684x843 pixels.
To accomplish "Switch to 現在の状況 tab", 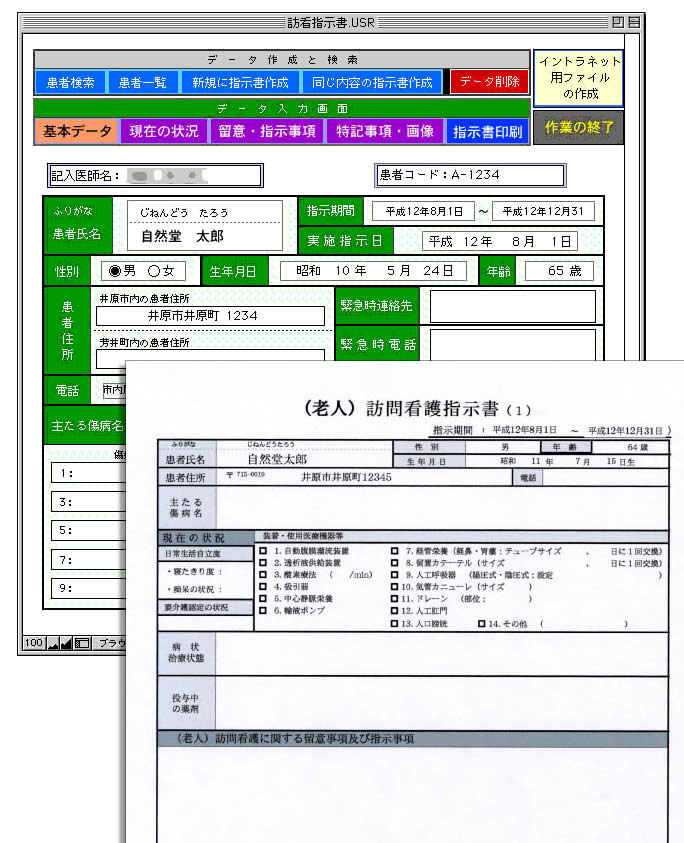I will tap(164, 131).
